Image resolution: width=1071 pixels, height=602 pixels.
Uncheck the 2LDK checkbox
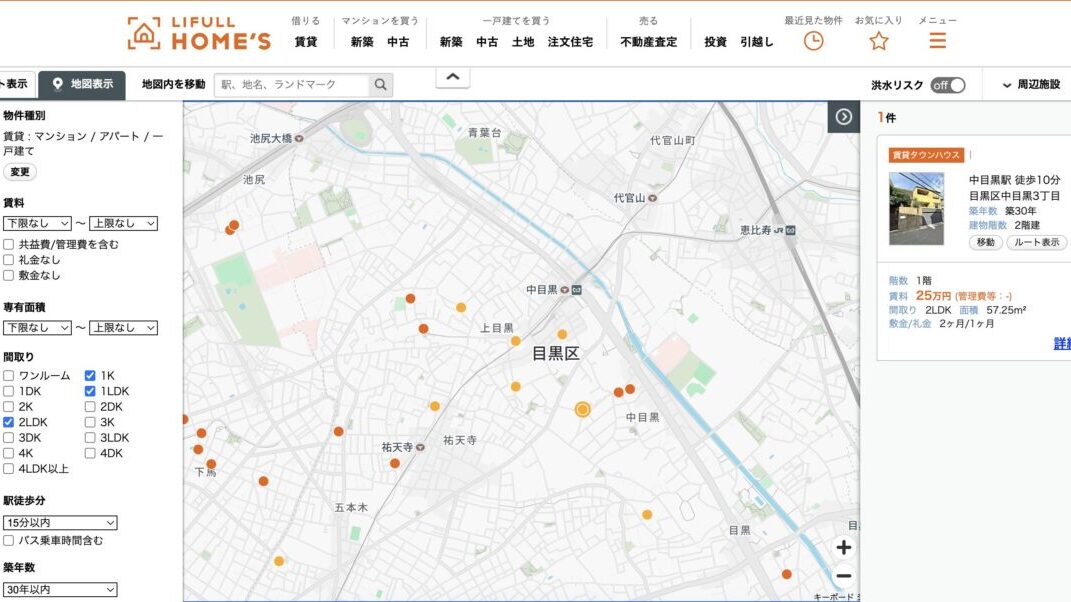[x=8, y=422]
